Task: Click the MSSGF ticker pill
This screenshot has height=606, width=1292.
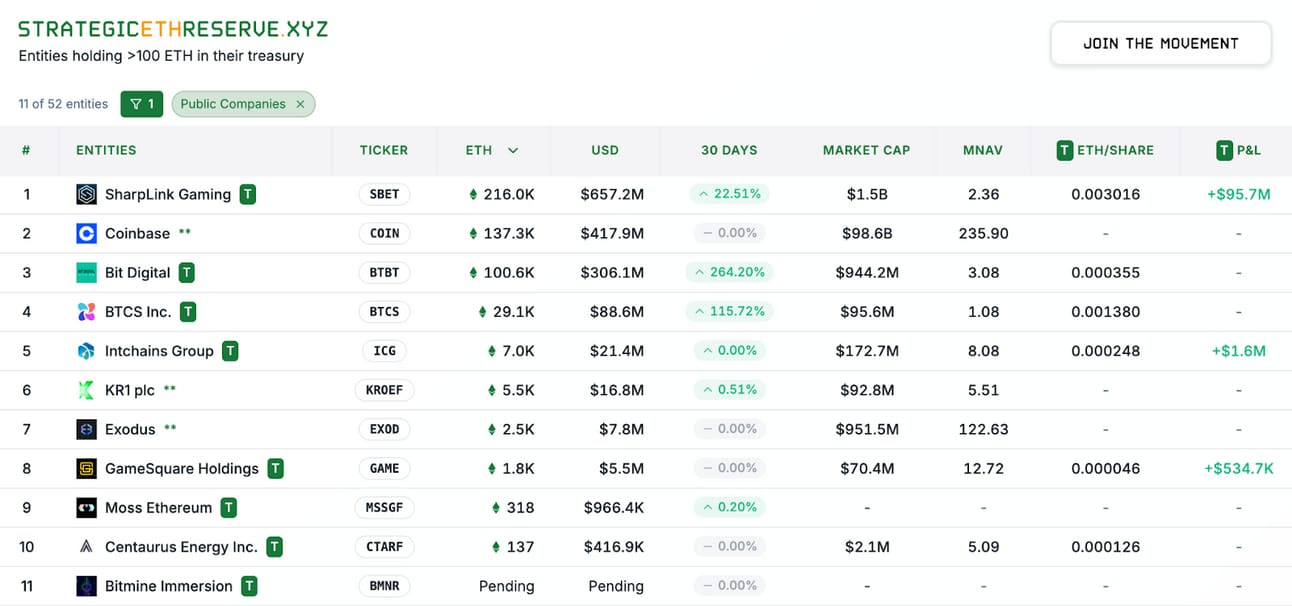Action: 385,508
